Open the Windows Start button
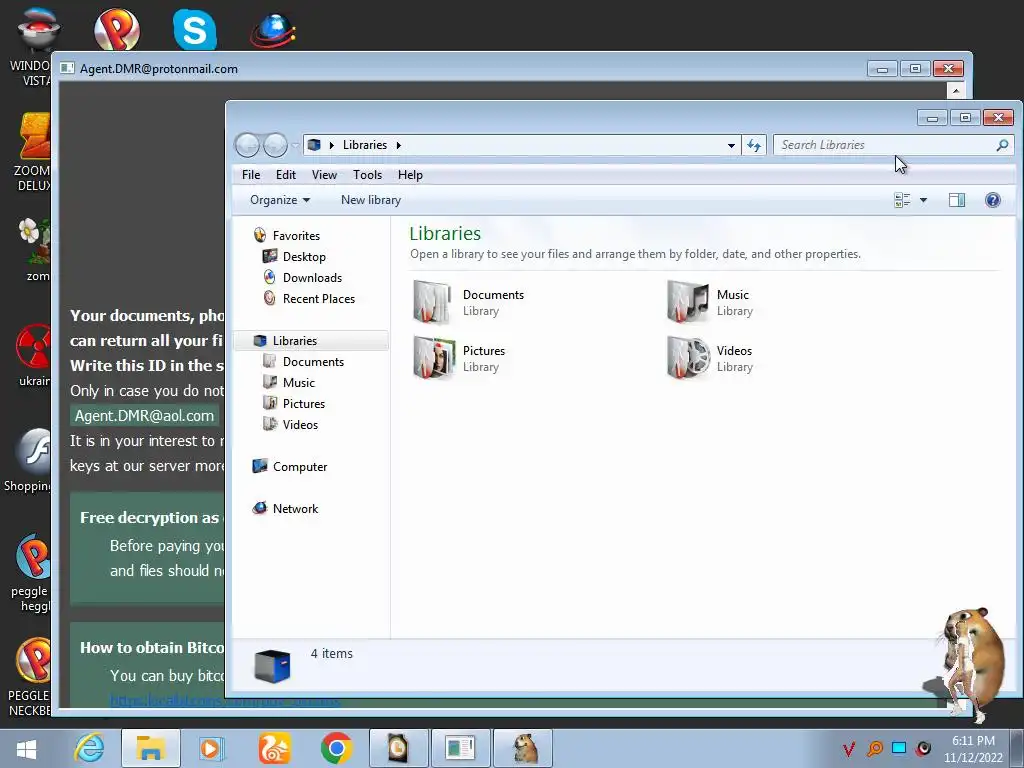Screen dimensions: 1024x768 pyautogui.click(x=26, y=749)
